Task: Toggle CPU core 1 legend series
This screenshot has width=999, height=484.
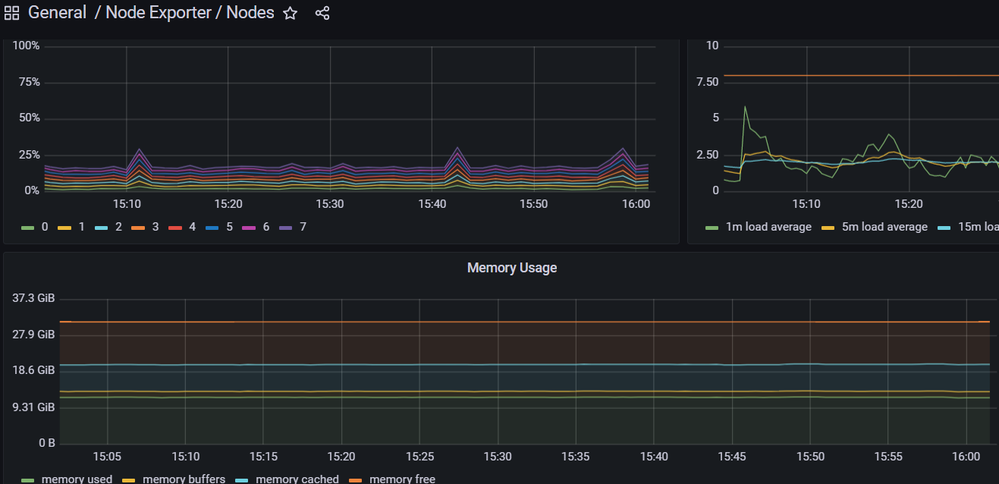Action: coord(81,227)
